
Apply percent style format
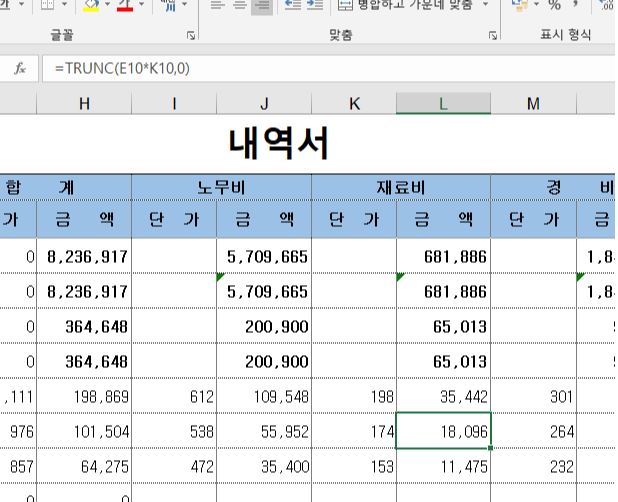[554, 5]
